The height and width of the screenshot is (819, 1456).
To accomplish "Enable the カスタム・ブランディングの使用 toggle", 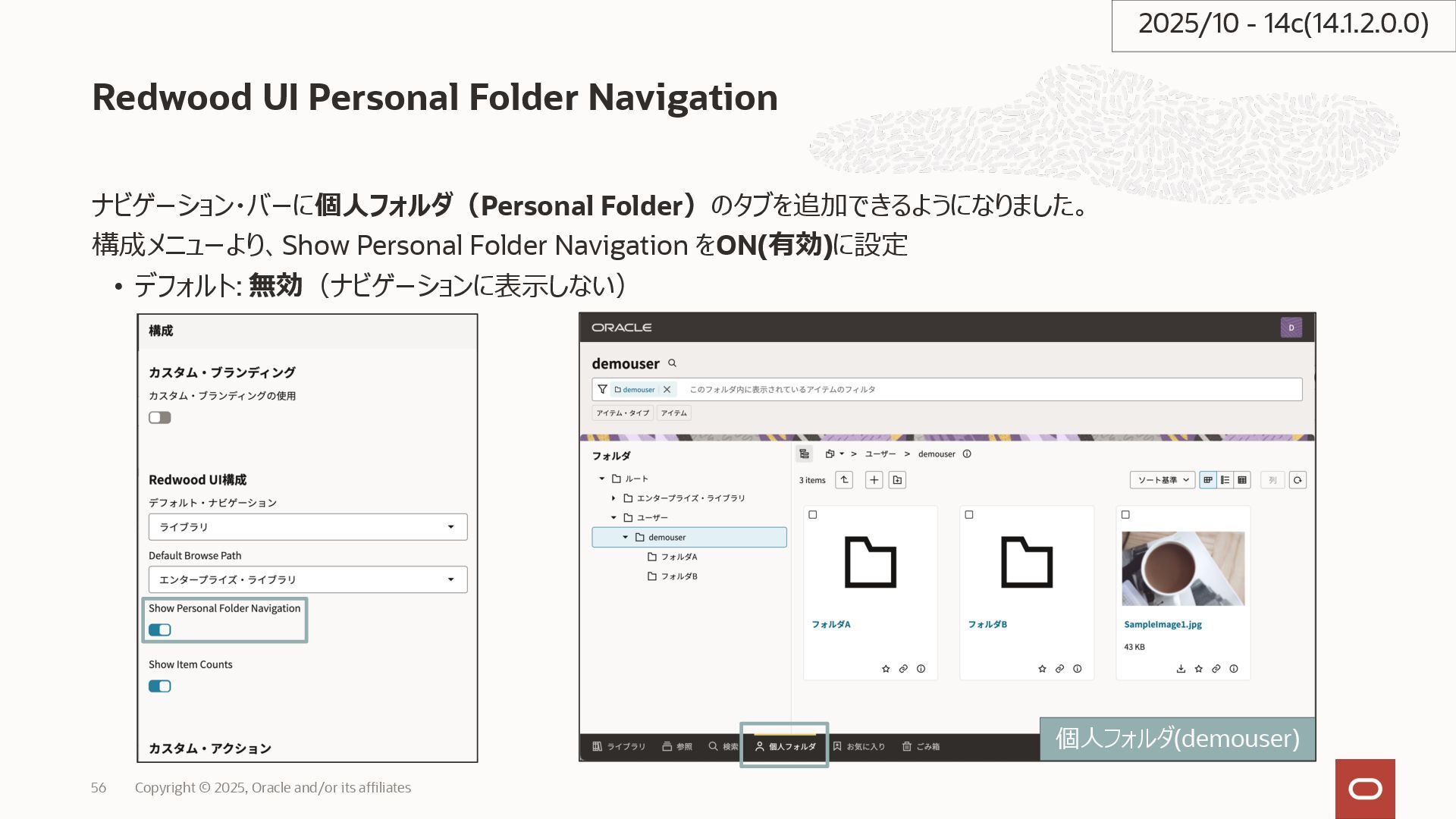I will pos(160,418).
